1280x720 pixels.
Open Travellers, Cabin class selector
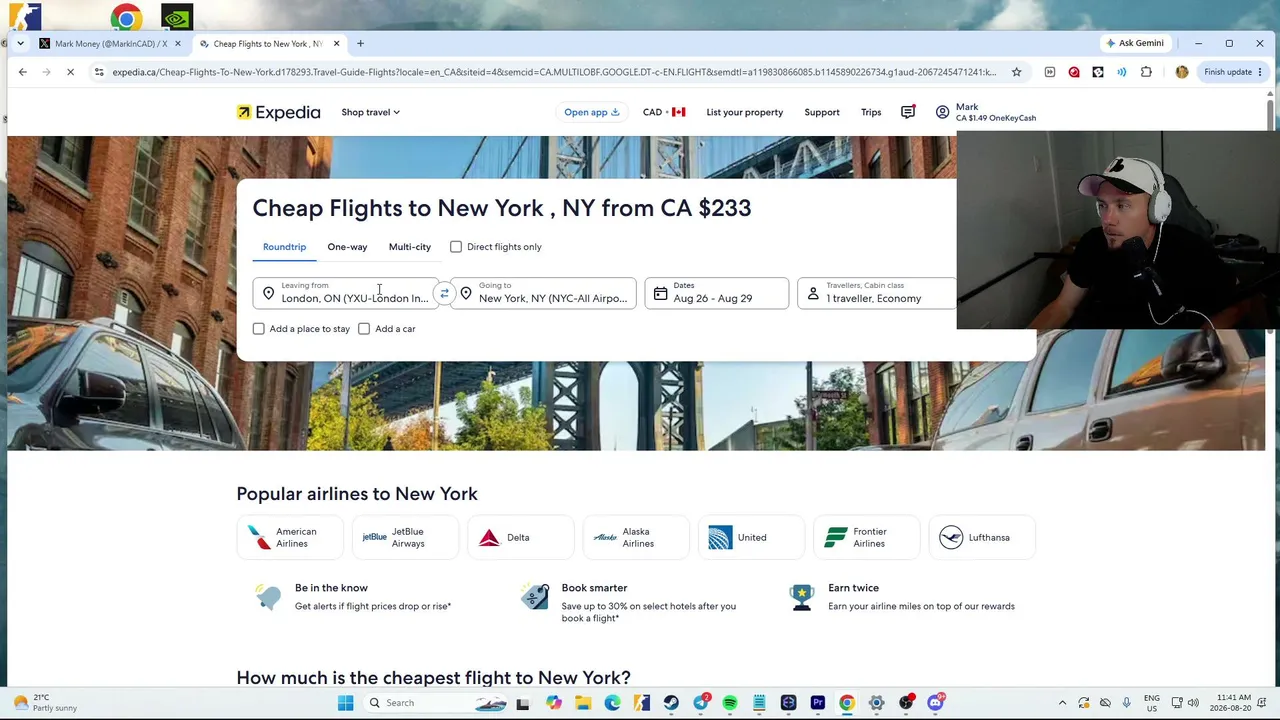click(877, 293)
